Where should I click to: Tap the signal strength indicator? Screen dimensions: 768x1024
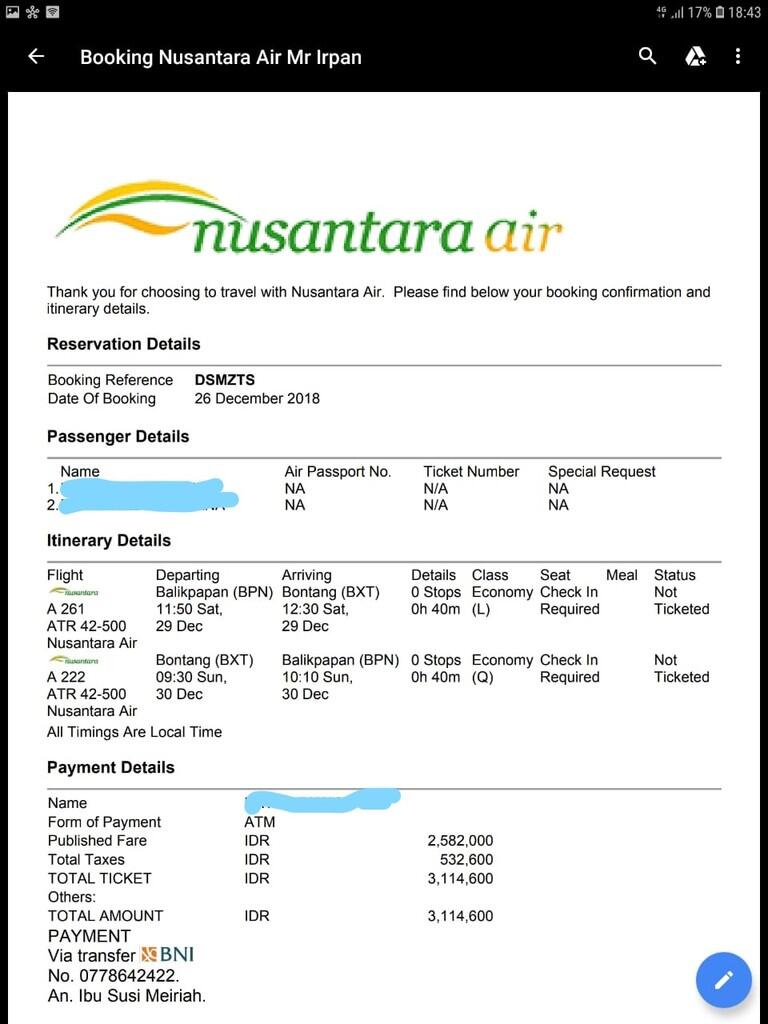point(677,12)
